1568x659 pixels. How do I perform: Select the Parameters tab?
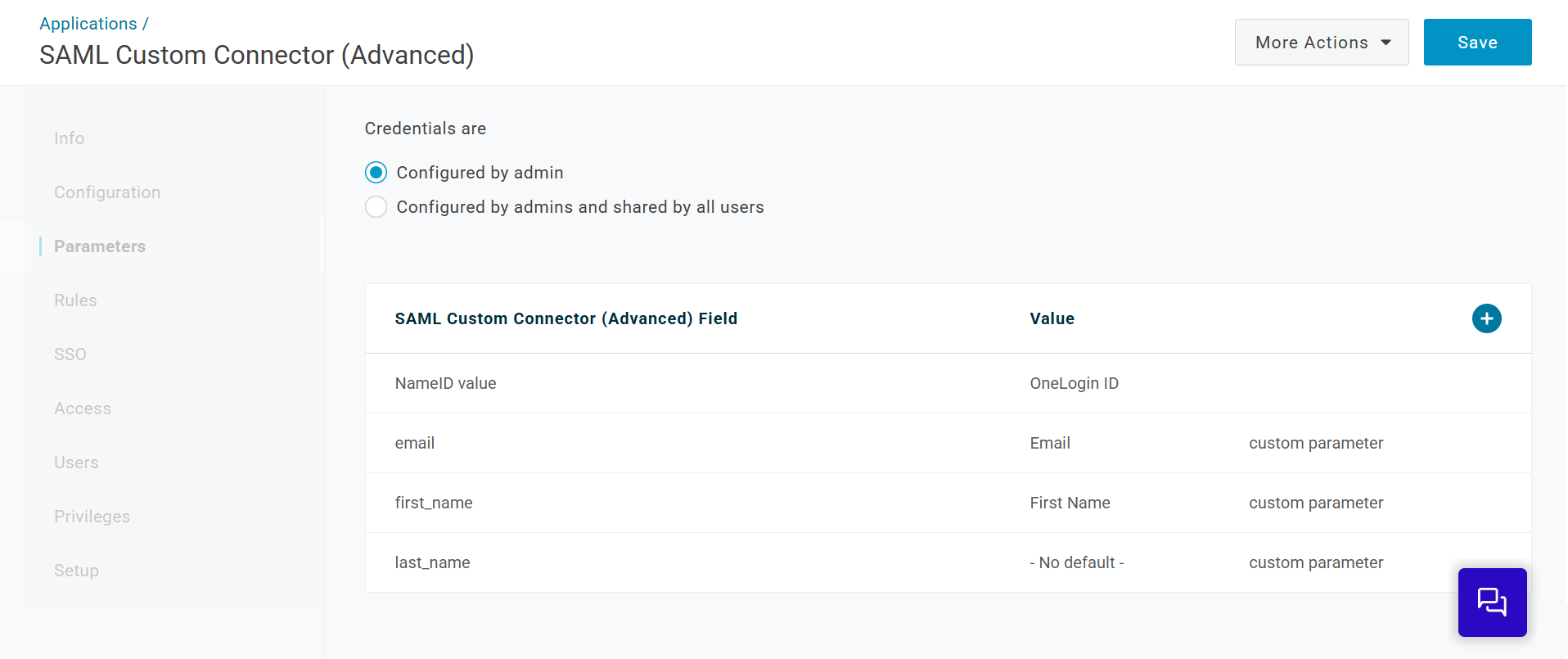pos(100,246)
